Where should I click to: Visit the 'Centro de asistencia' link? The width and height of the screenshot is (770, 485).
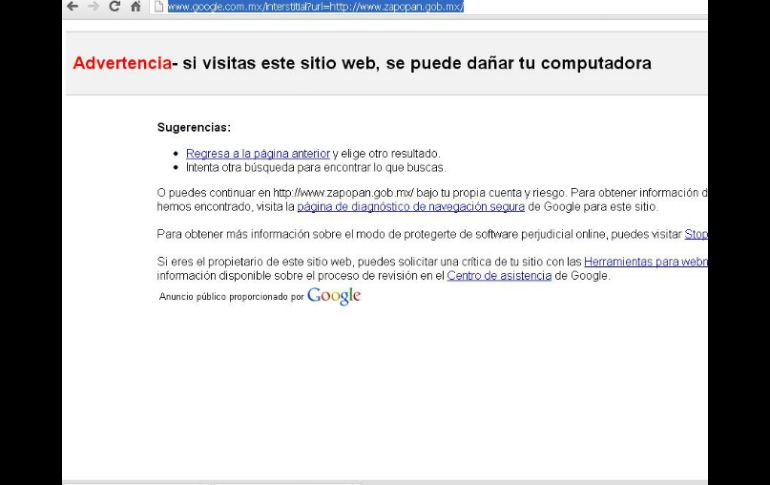click(x=499, y=276)
